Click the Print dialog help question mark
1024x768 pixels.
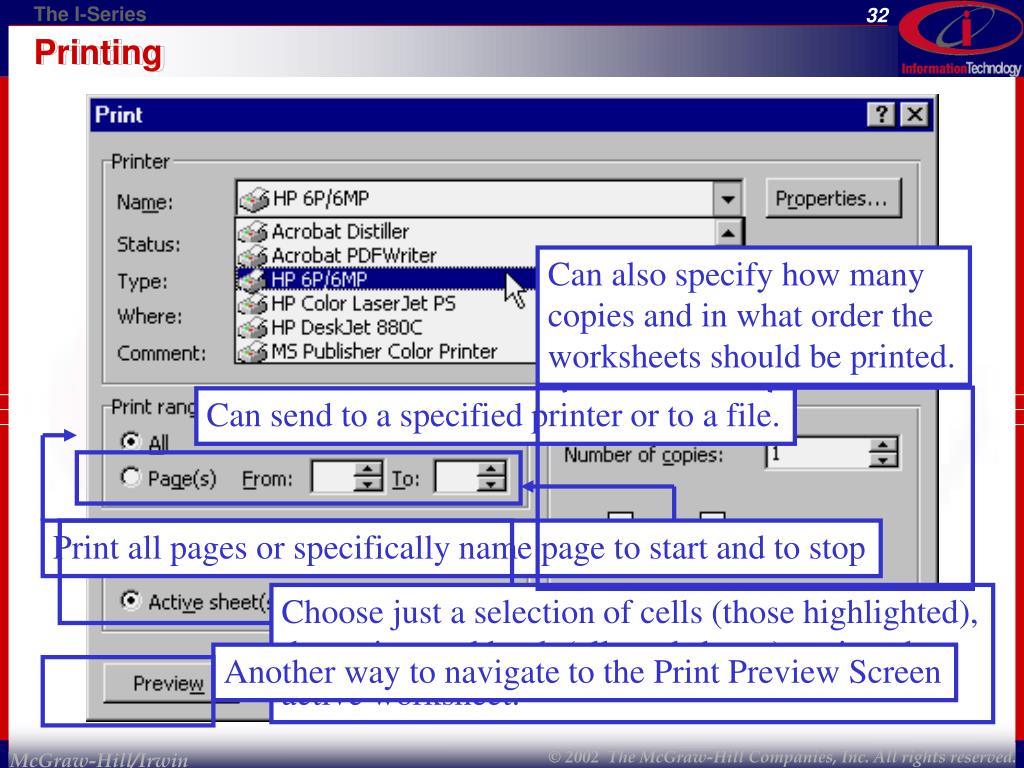click(881, 115)
